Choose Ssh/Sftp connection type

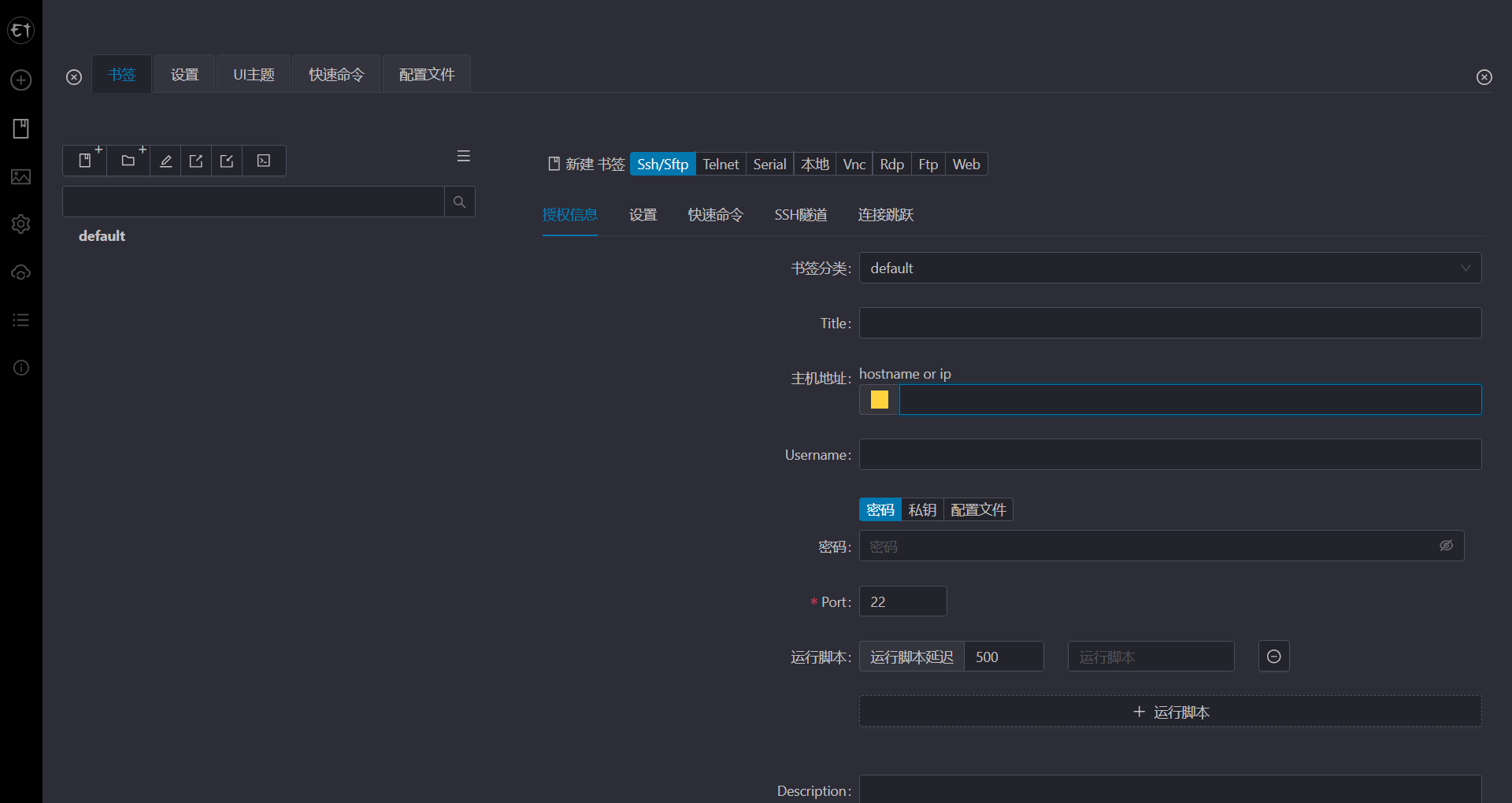(662, 165)
